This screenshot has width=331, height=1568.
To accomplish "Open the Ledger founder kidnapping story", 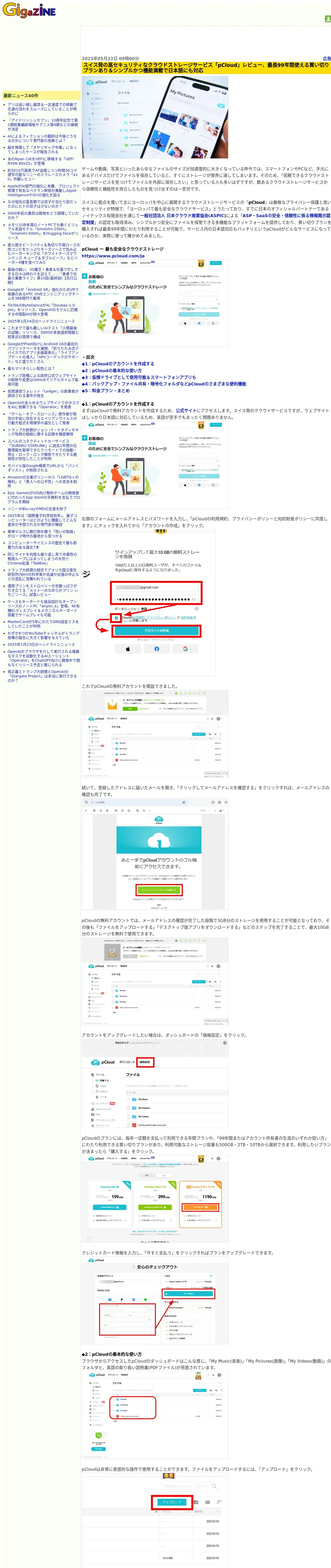I will (x=43, y=393).
